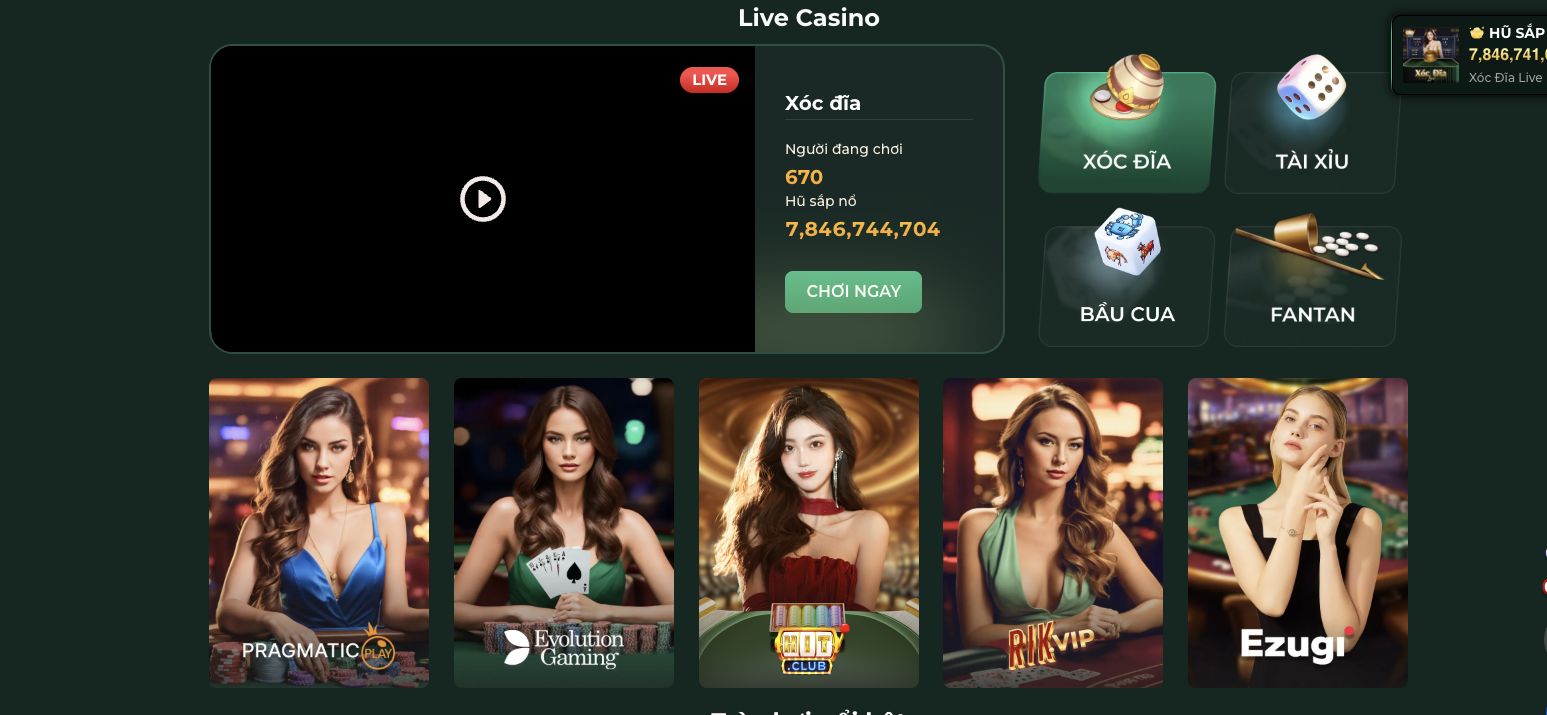Open the RikVIP provider card
Image resolution: width=1547 pixels, height=715 pixels.
(1053, 533)
